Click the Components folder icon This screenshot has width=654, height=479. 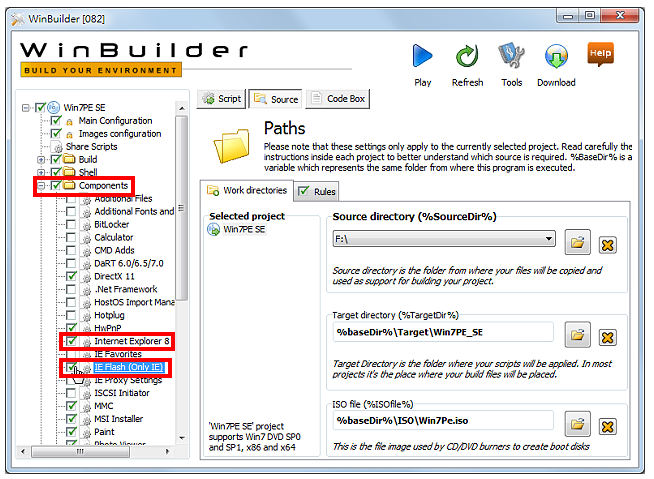coord(69,185)
